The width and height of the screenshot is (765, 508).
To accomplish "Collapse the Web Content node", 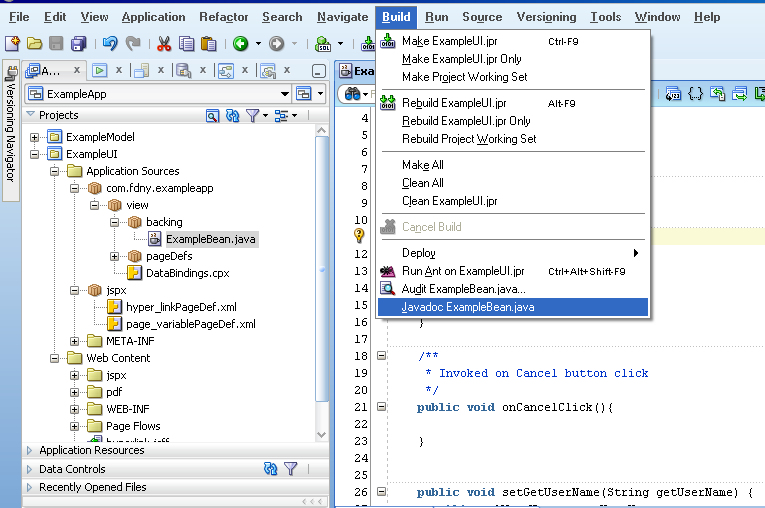I will 54,358.
